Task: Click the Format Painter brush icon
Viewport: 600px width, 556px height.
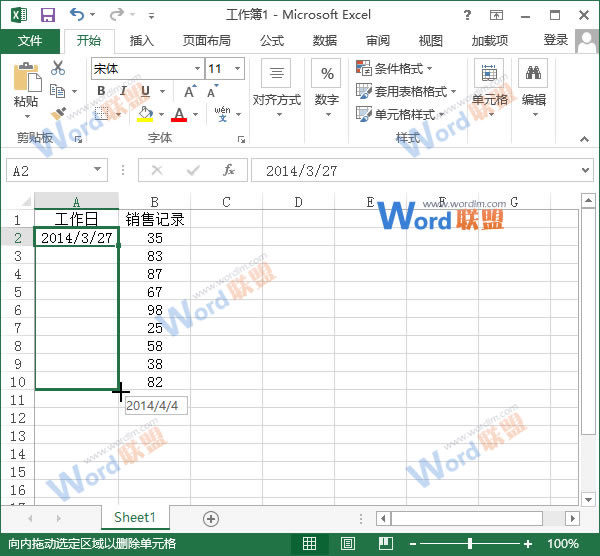Action: point(58,113)
